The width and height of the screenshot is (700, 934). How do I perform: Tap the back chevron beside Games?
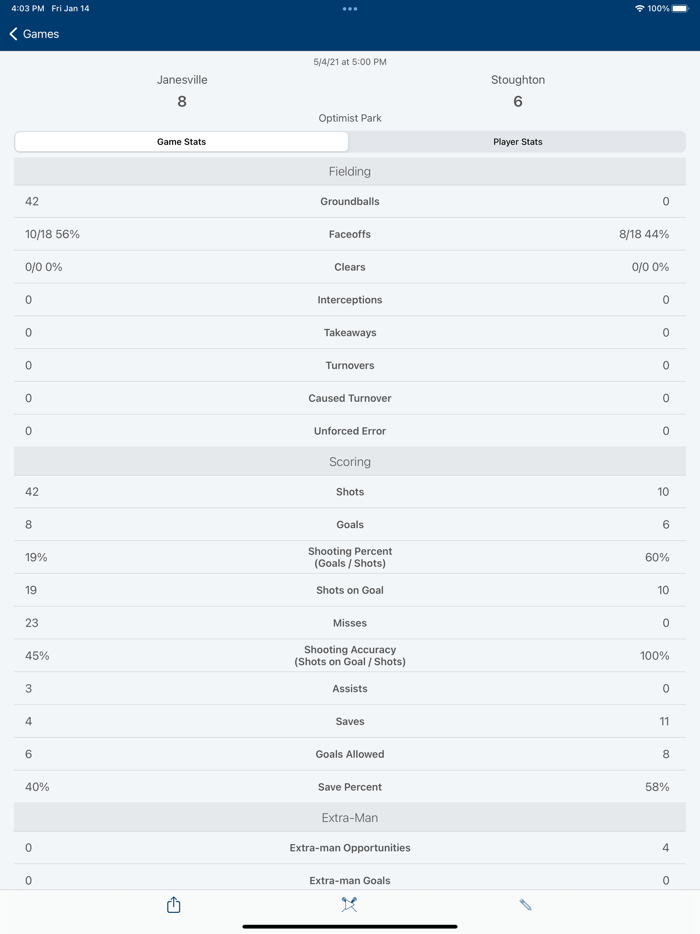[x=12, y=33]
